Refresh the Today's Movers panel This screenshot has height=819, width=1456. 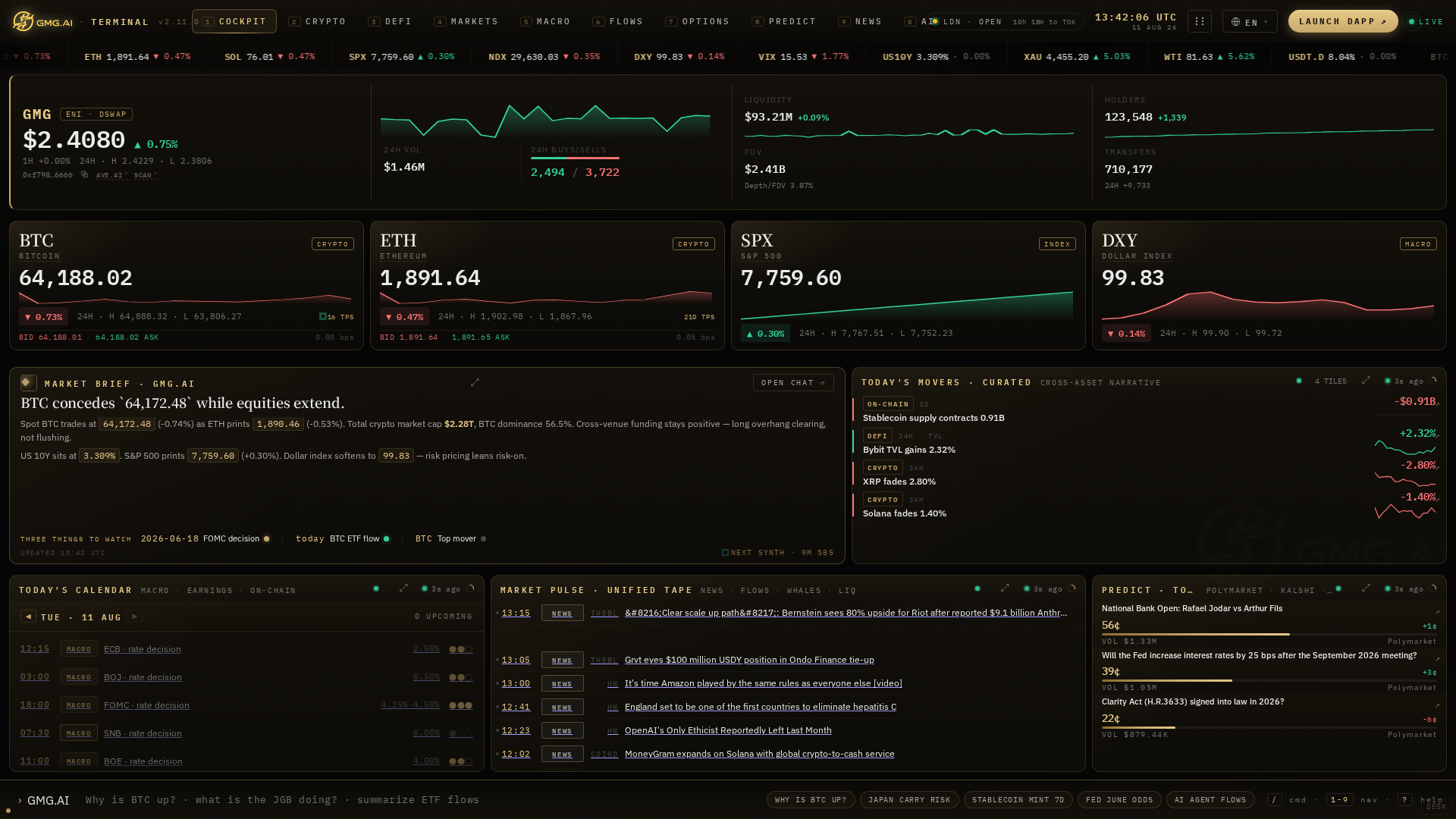[x=1433, y=381]
